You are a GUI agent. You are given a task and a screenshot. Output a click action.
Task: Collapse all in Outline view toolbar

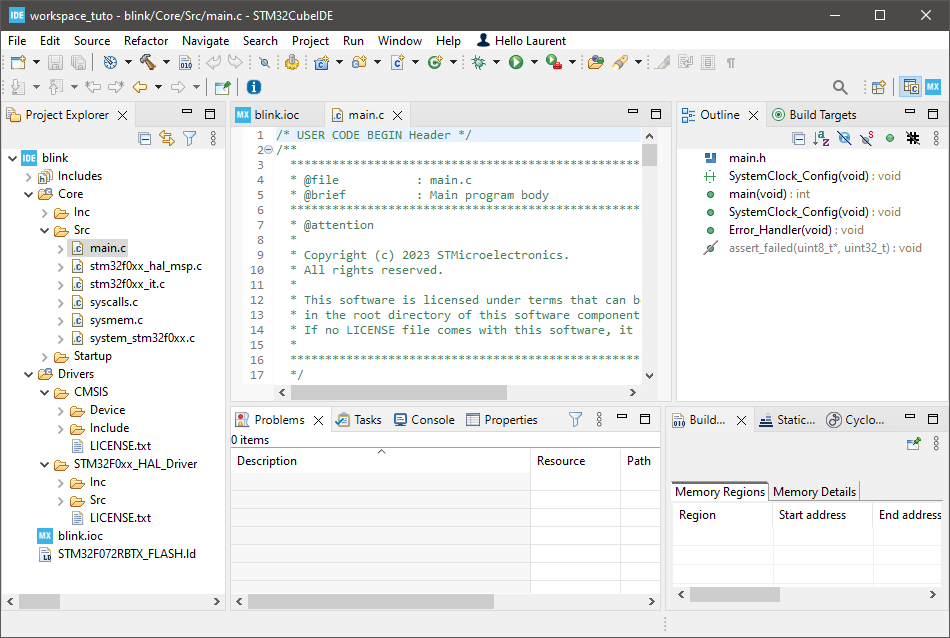point(799,139)
